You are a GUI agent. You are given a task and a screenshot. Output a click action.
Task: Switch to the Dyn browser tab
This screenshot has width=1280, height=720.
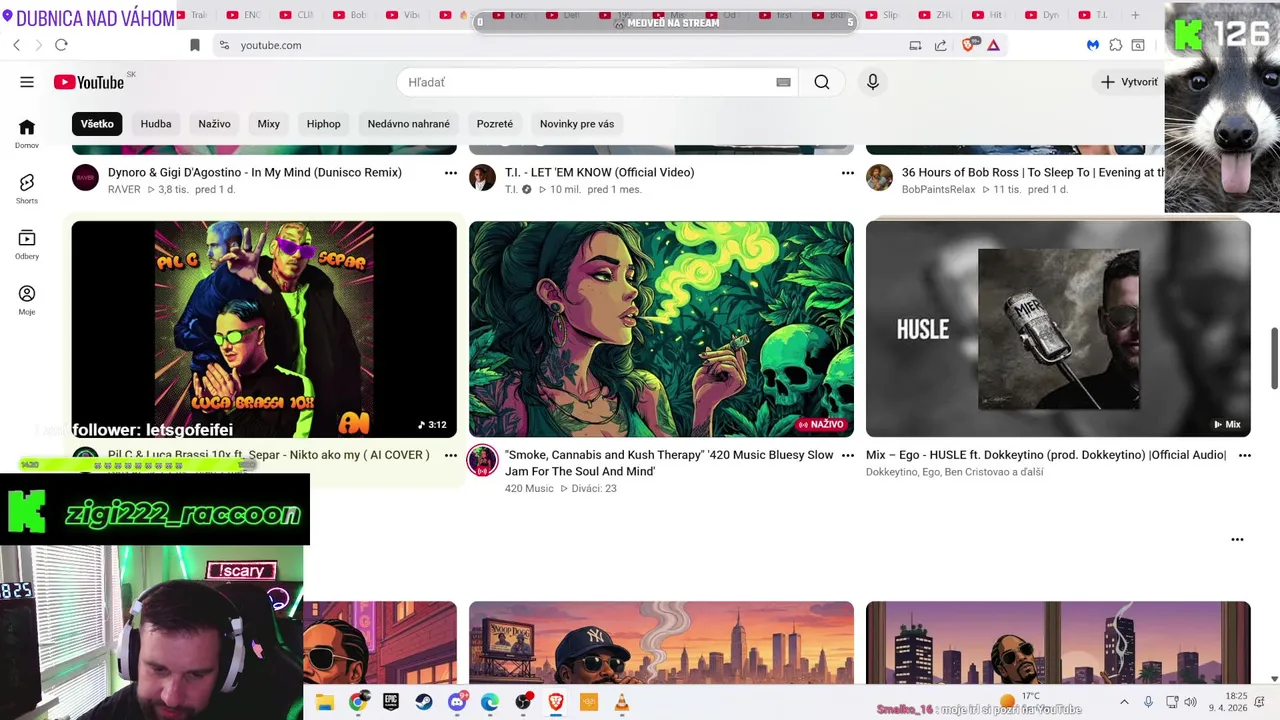[x=1041, y=15]
